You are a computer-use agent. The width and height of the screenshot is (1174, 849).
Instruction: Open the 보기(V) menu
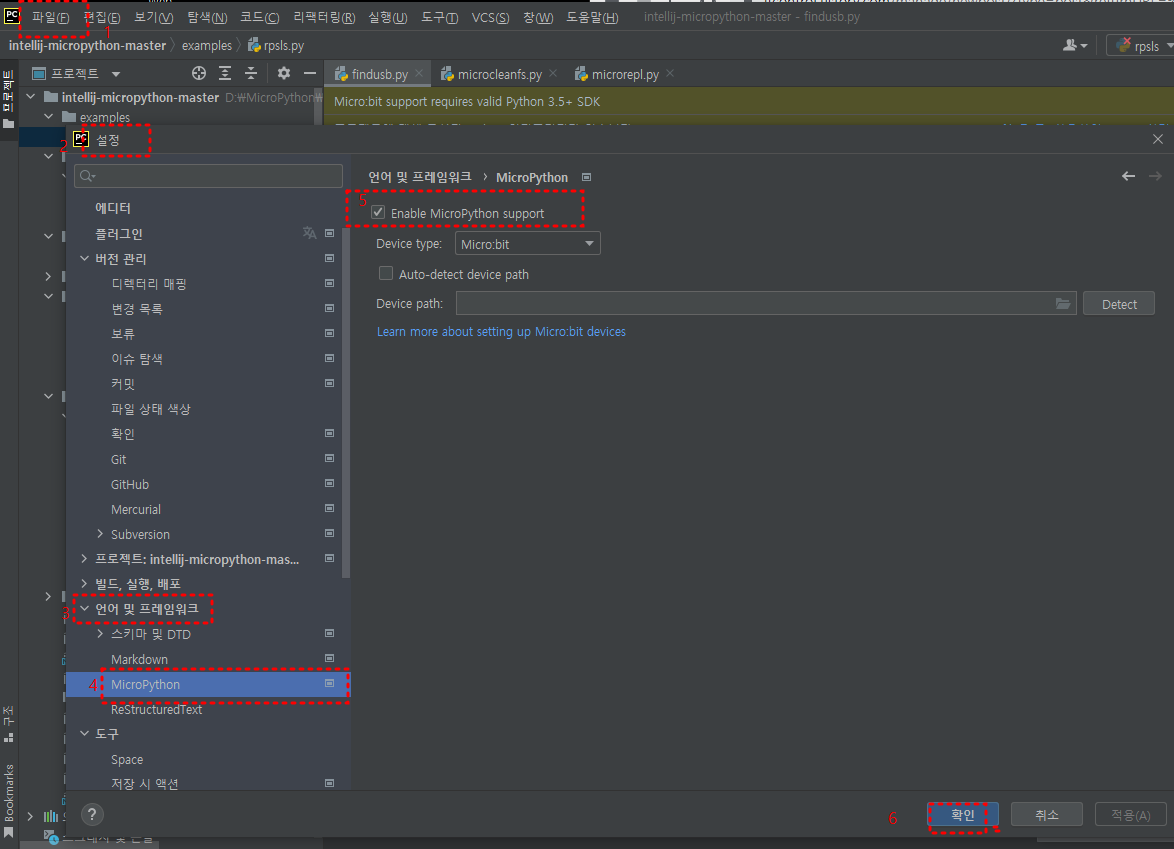click(x=153, y=17)
